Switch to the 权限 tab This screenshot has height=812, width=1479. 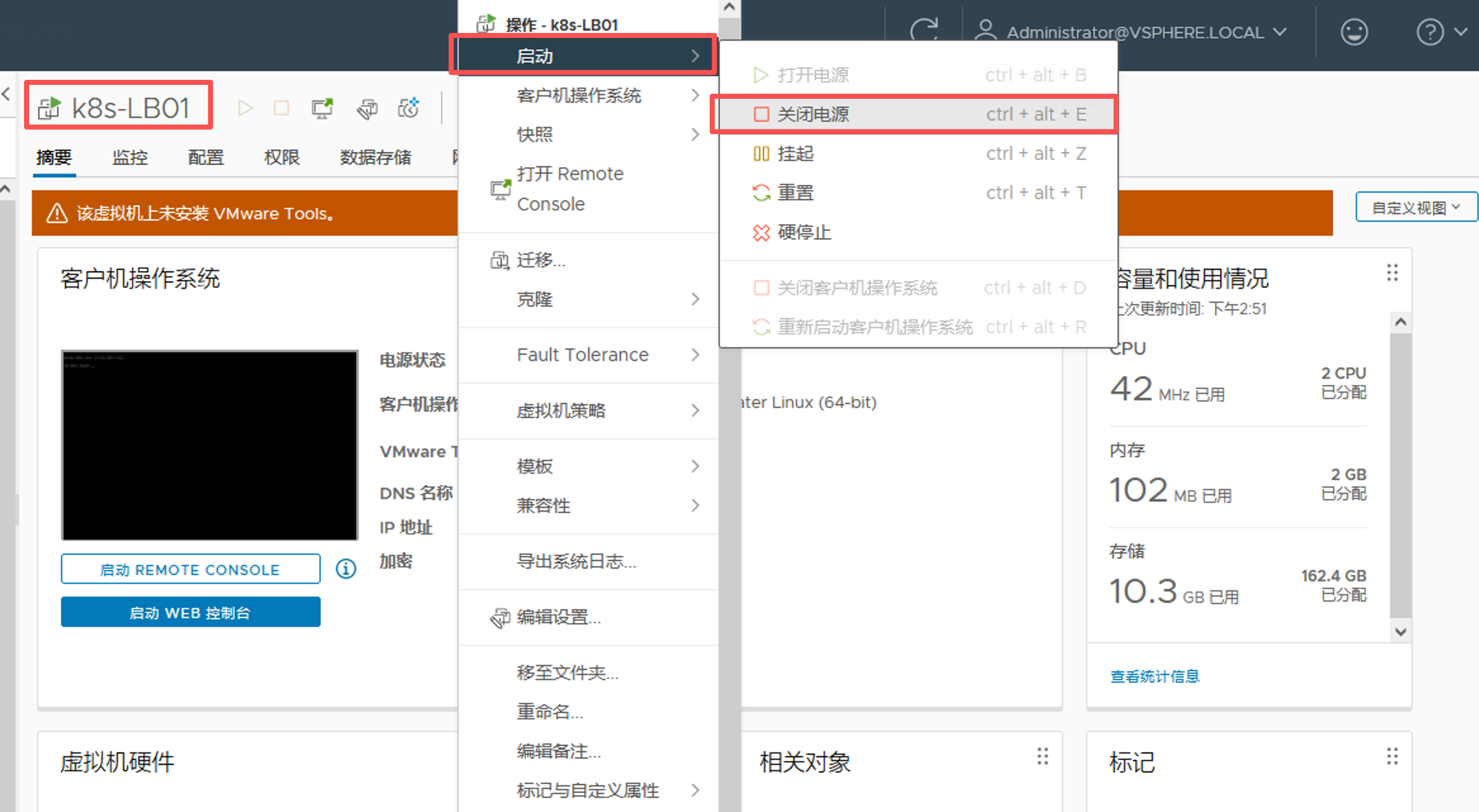click(282, 157)
